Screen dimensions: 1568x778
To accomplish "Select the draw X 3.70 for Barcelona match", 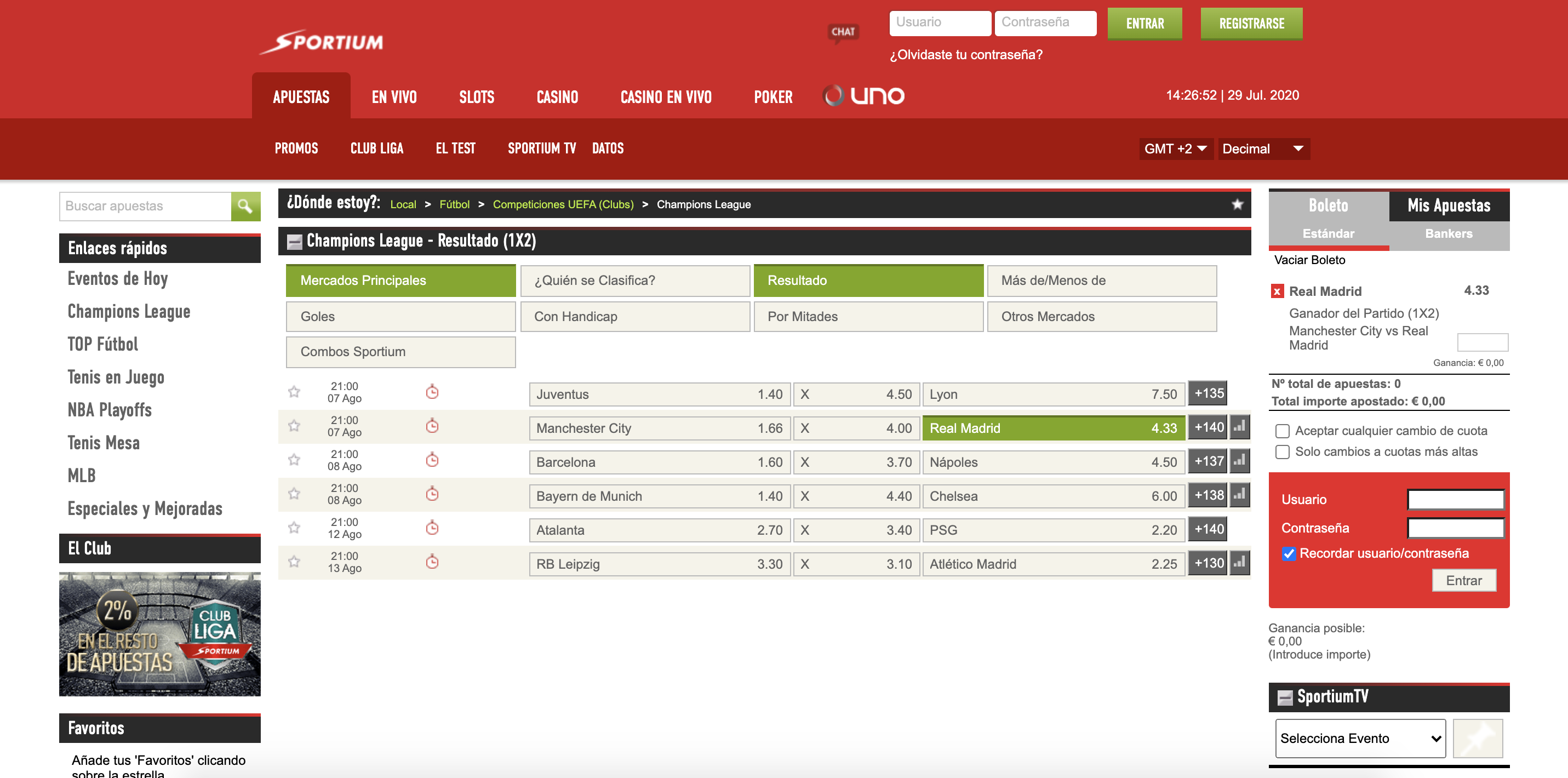I will point(856,462).
